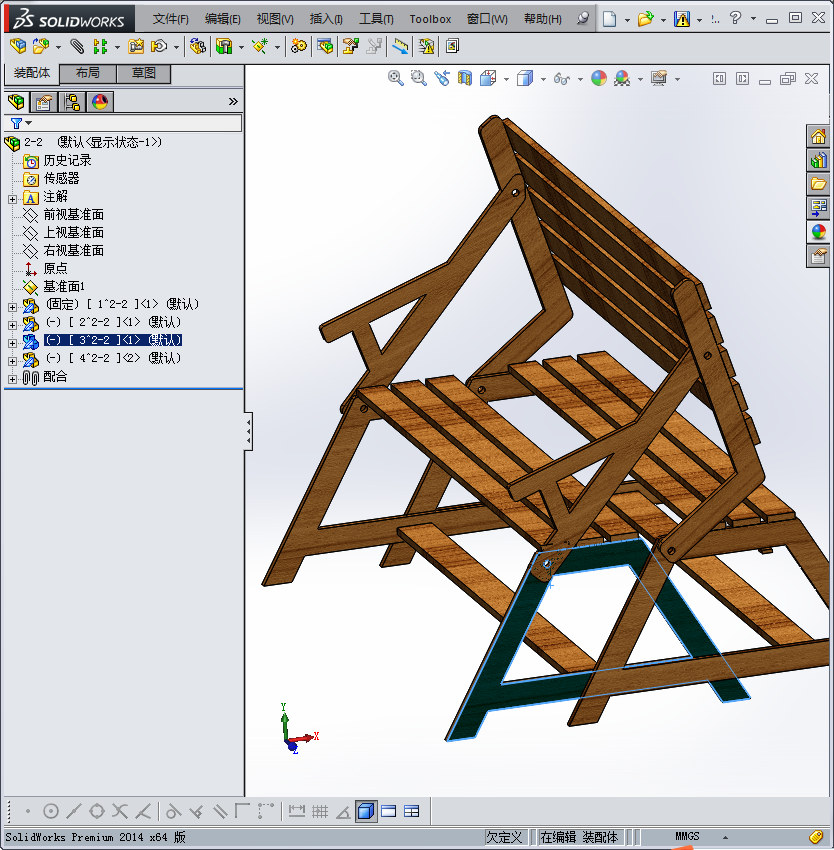Click the rebuild indicator icon in status bar

click(816, 836)
